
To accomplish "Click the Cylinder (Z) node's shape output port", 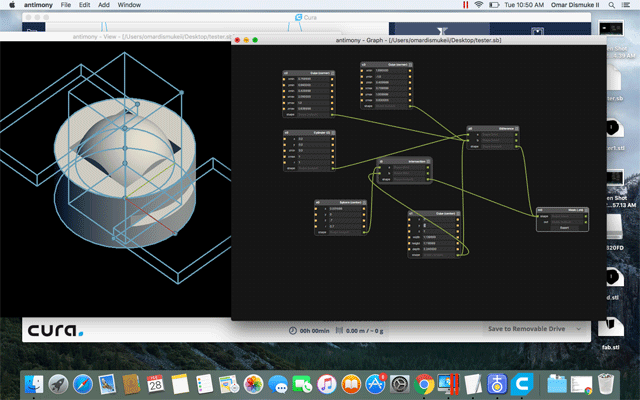I will pos(333,168).
